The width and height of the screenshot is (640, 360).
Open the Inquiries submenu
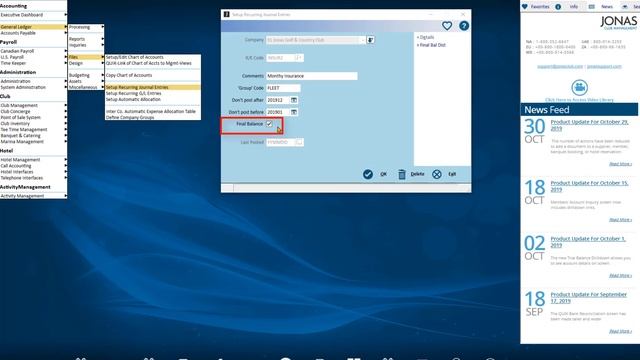point(86,45)
